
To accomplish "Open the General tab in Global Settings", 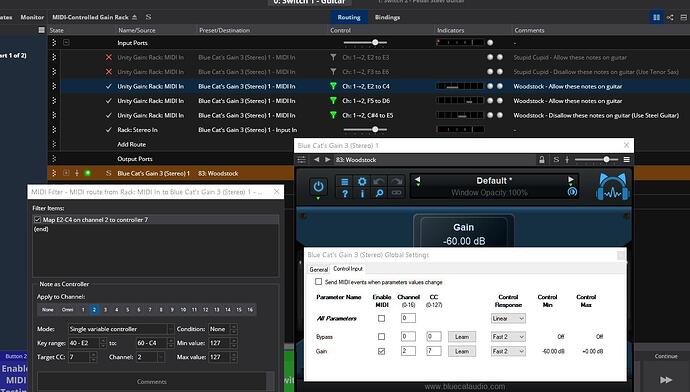I will pos(319,269).
